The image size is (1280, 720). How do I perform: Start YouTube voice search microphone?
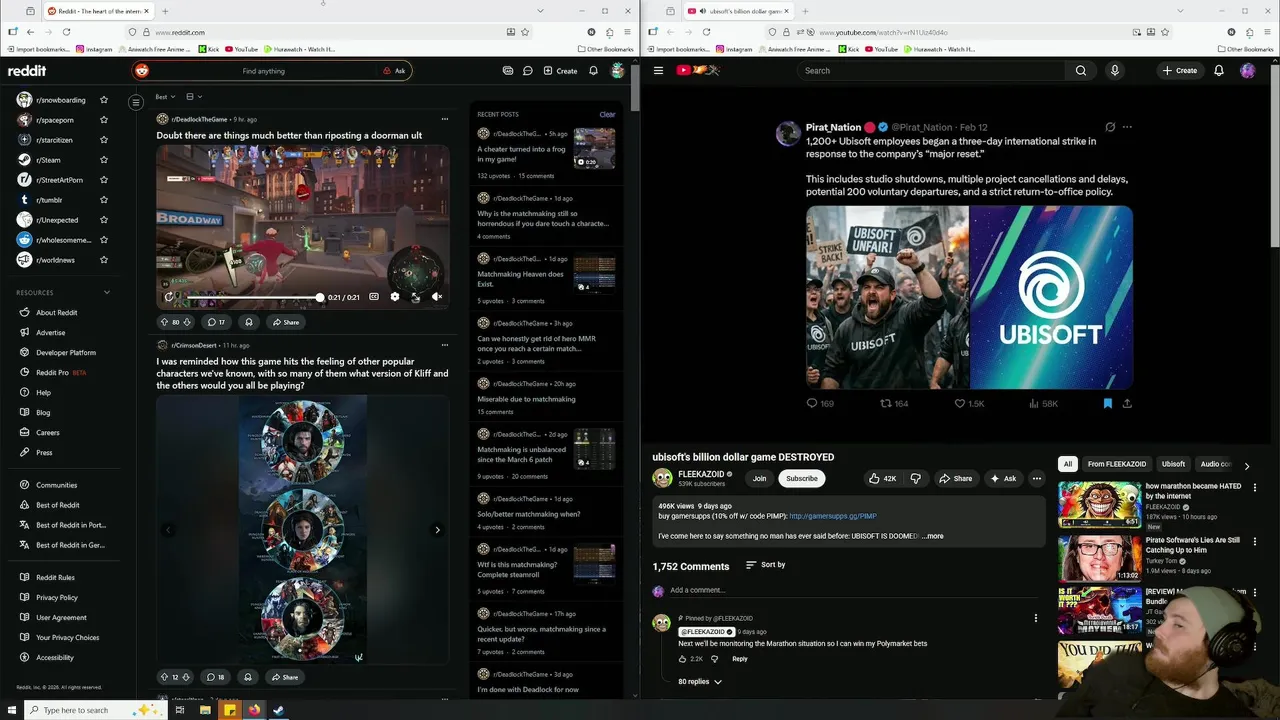(x=1114, y=71)
